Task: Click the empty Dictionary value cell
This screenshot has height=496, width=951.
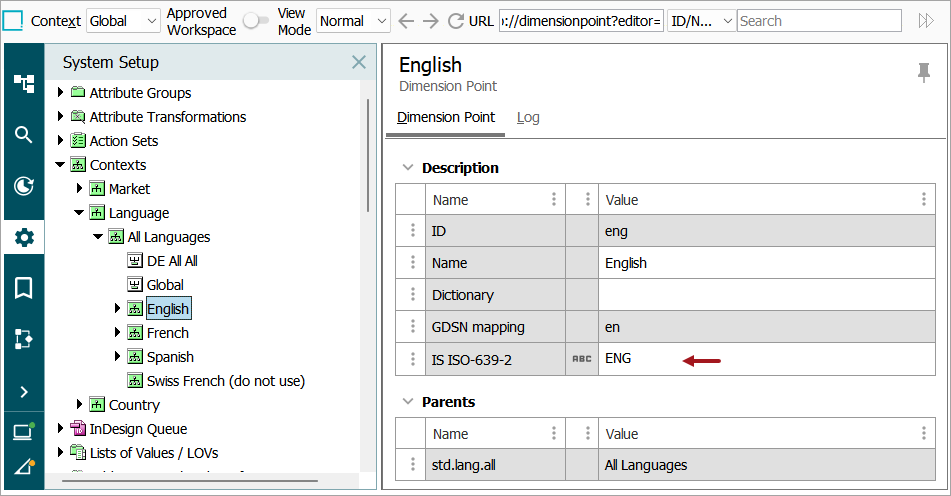Action: click(767, 295)
